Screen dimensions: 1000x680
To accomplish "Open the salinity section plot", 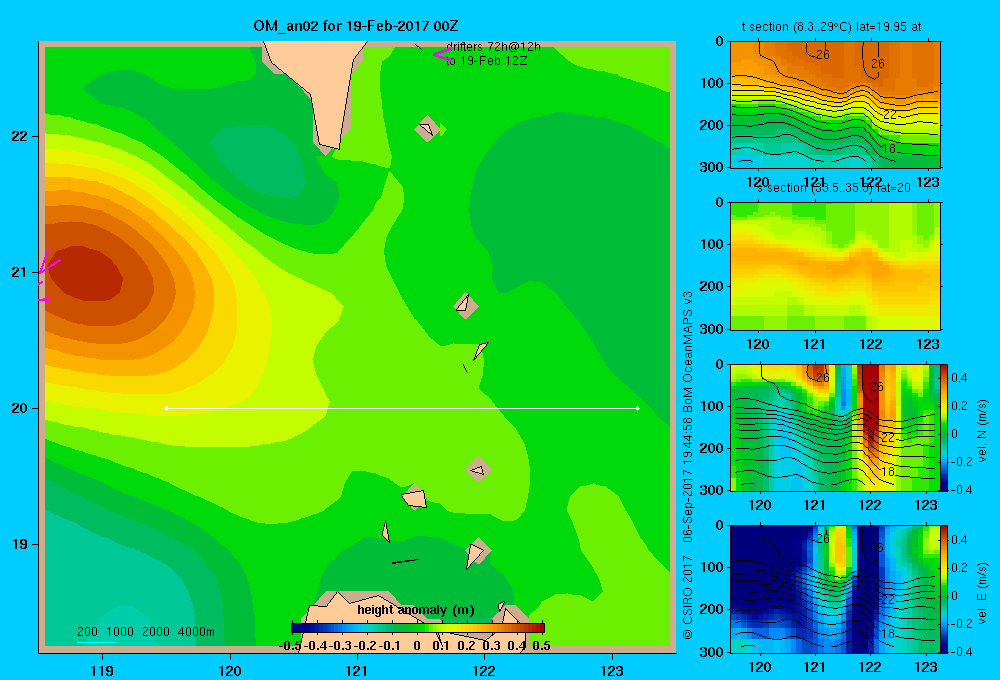I will click(835, 266).
